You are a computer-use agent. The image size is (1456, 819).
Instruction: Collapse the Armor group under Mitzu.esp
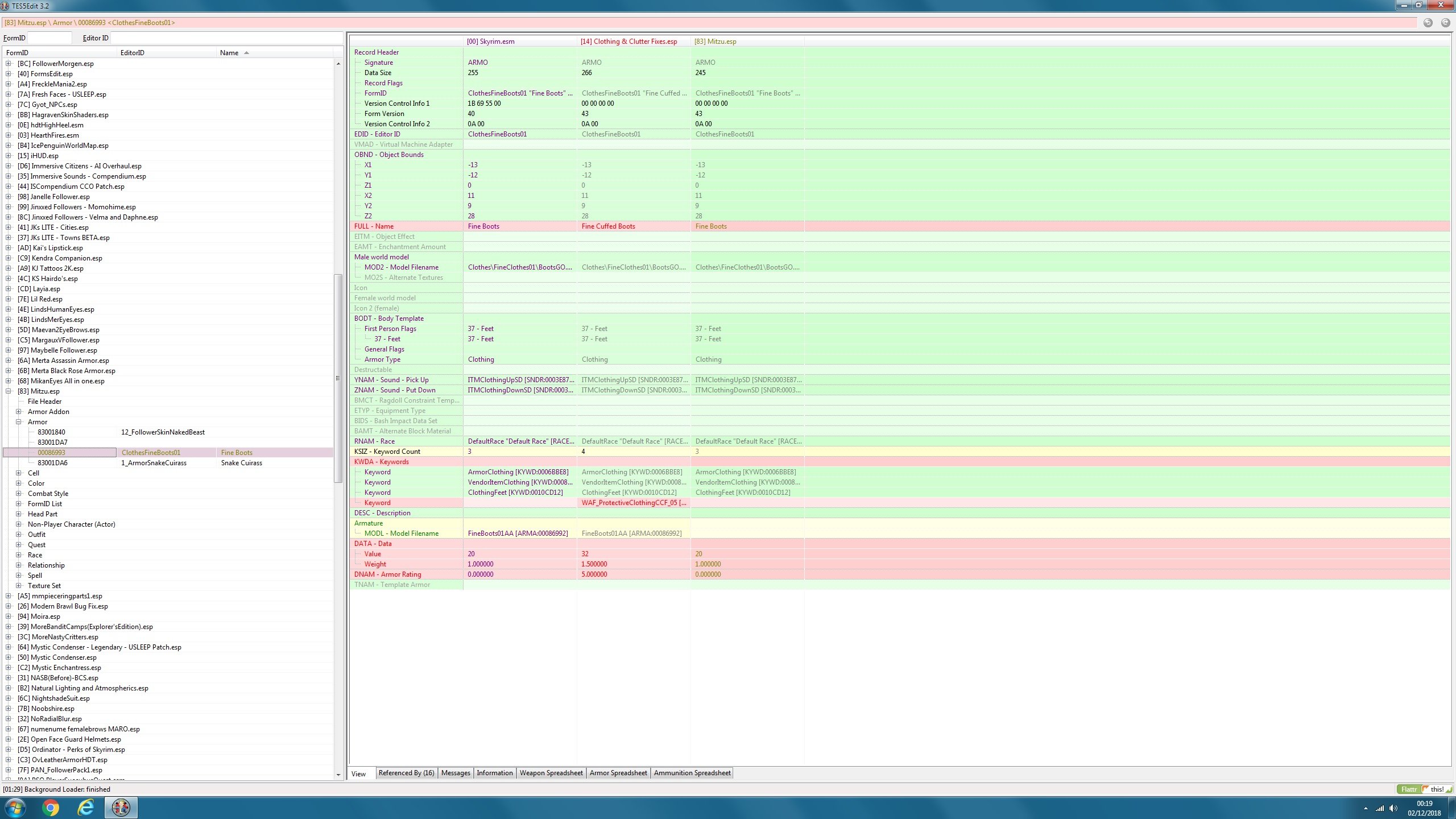tap(19, 422)
